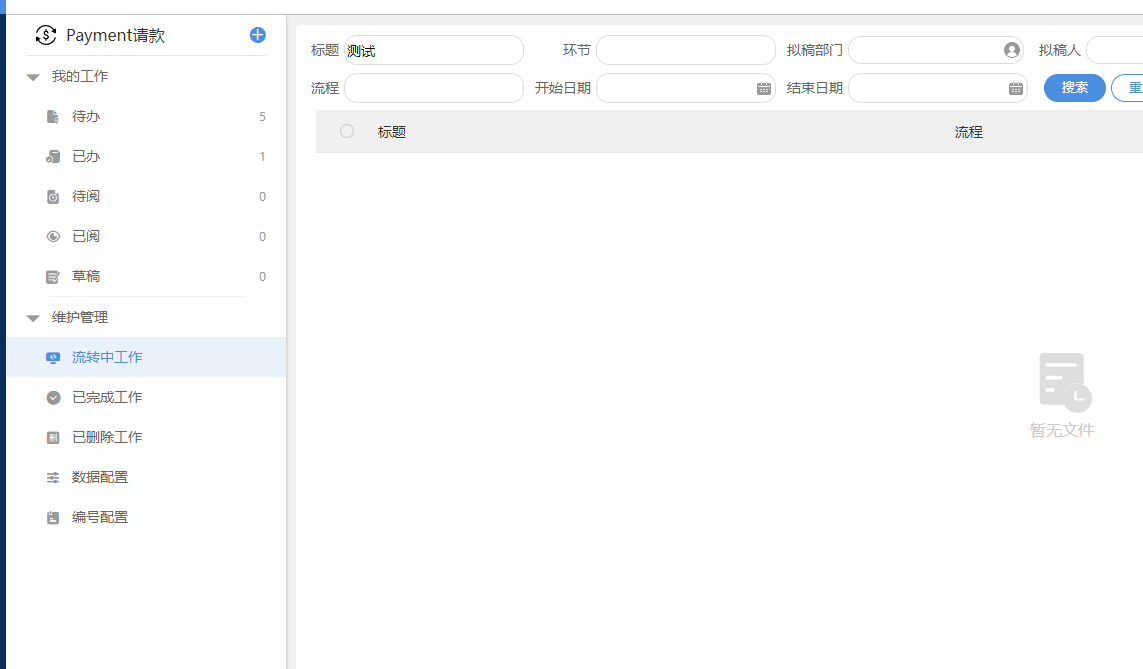The width and height of the screenshot is (1143, 669).
Task: Click the 待阅 icon in sidebar
Action: (x=53, y=197)
